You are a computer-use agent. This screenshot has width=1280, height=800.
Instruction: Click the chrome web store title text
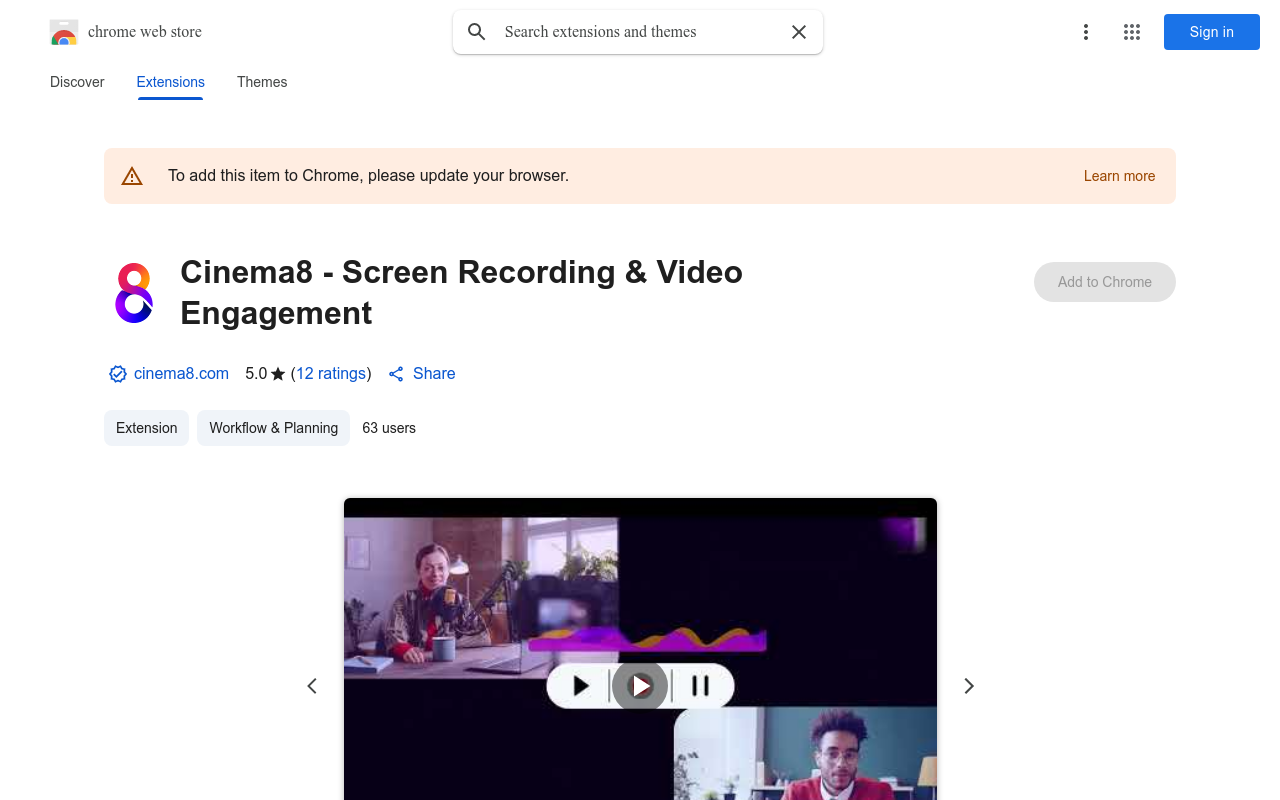(145, 32)
